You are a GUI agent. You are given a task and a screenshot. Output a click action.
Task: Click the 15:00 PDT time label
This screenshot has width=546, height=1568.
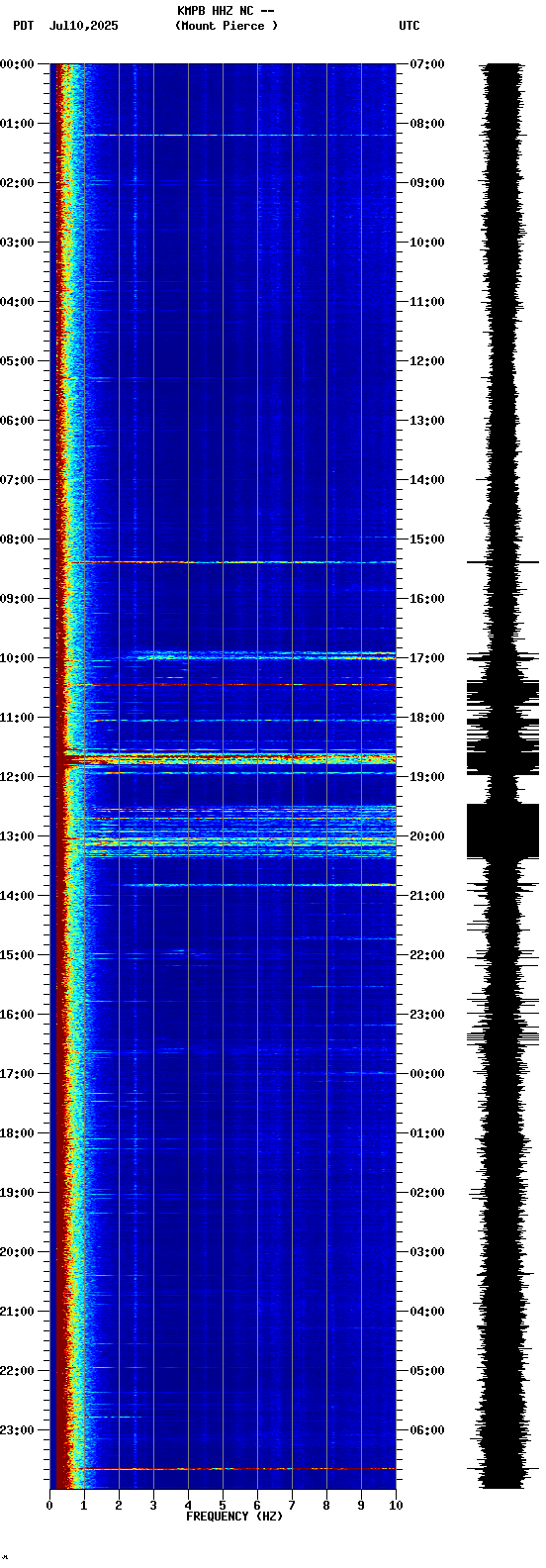click(x=18, y=955)
